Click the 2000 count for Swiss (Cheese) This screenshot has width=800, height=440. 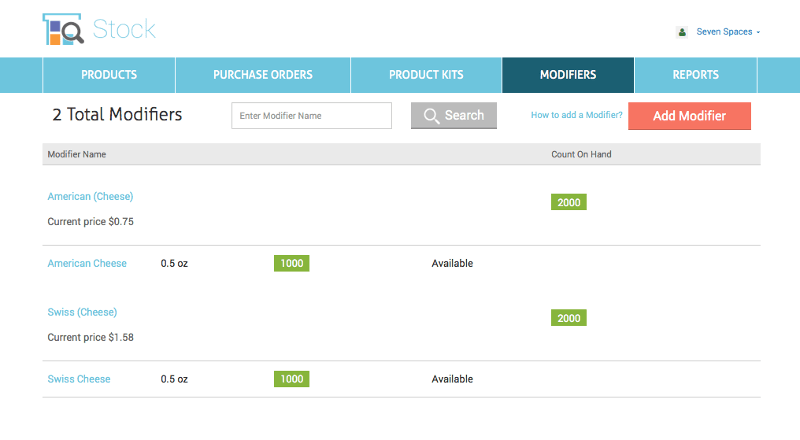tap(569, 318)
